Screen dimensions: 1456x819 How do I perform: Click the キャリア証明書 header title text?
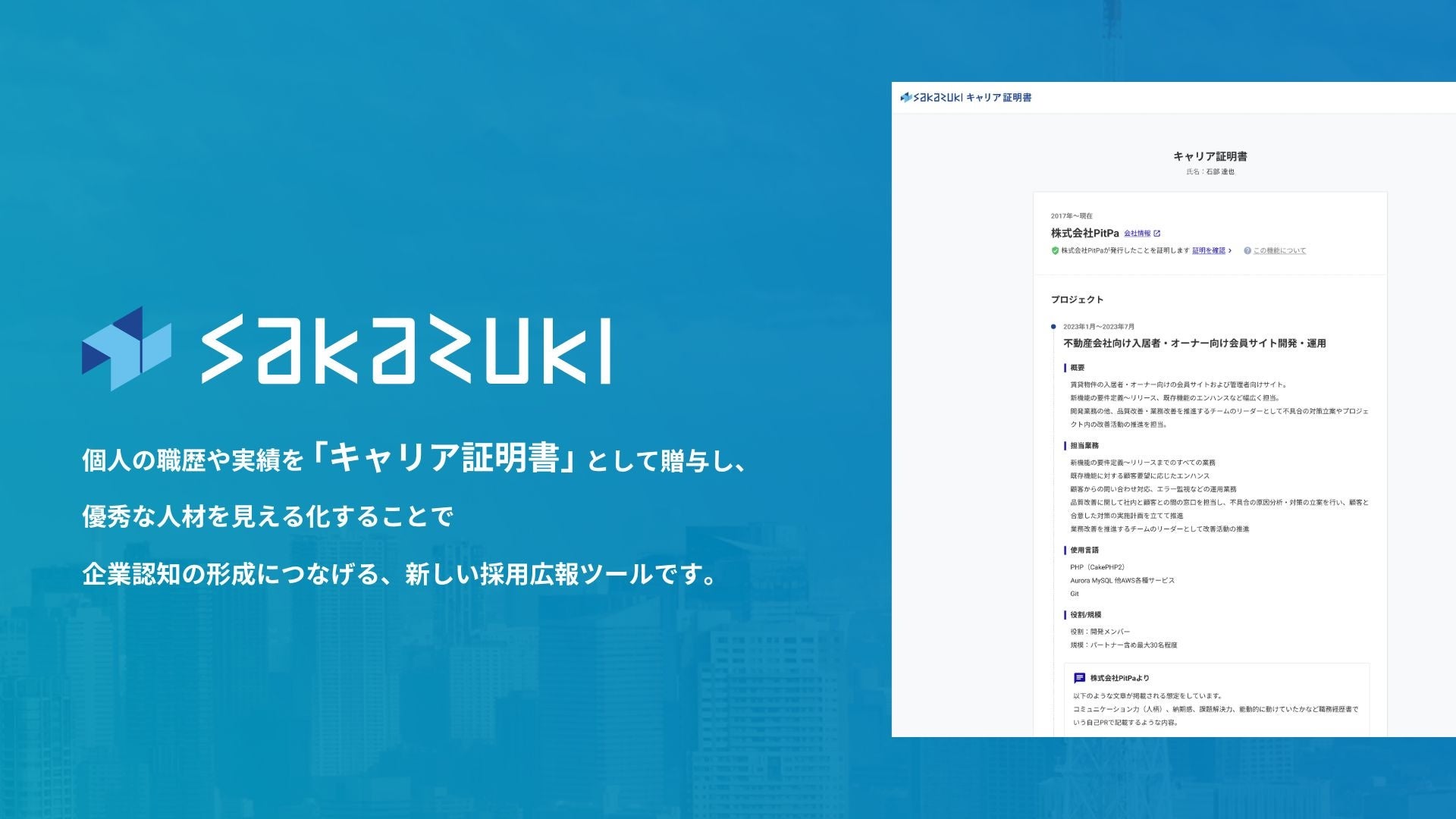pos(998,98)
